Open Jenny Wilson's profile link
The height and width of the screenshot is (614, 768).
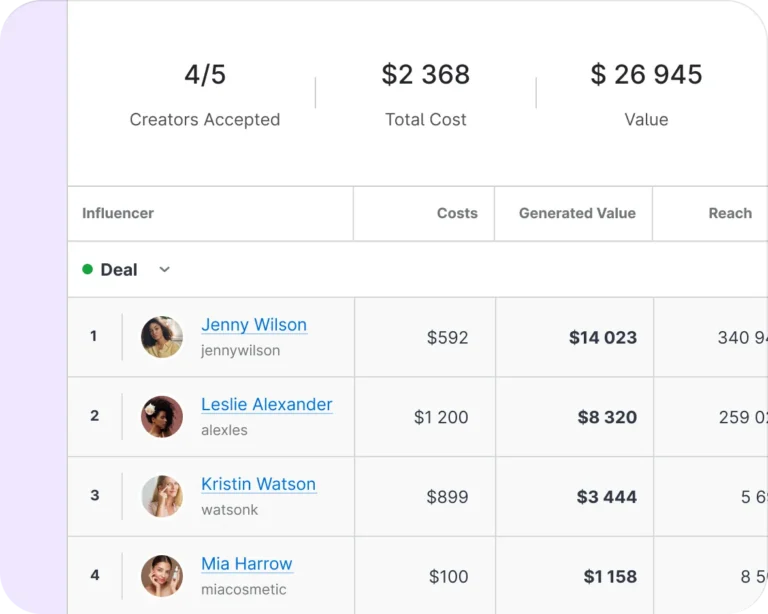pyautogui.click(x=254, y=325)
